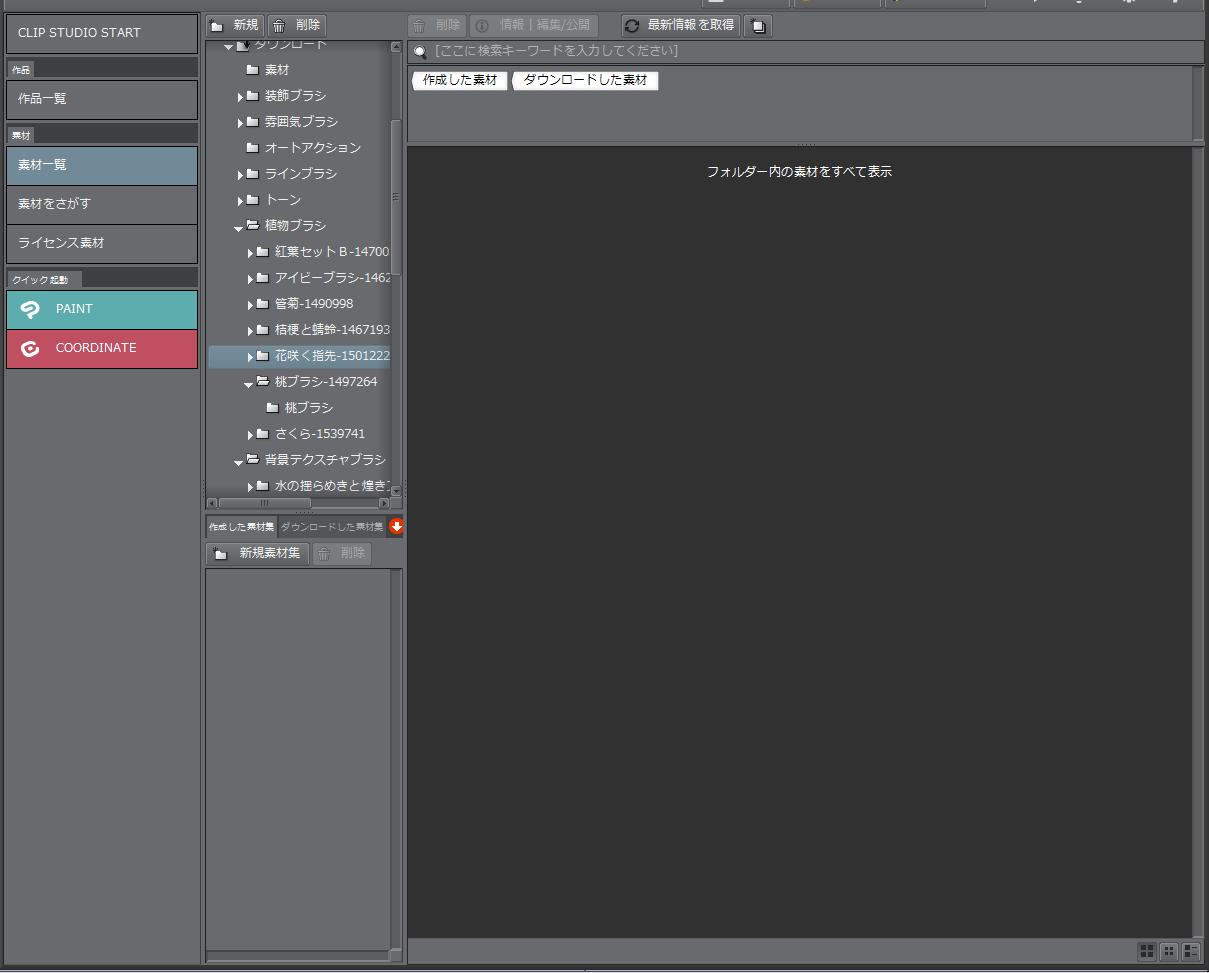
Task: Click the tree scroll up arrow
Action: (x=396, y=47)
